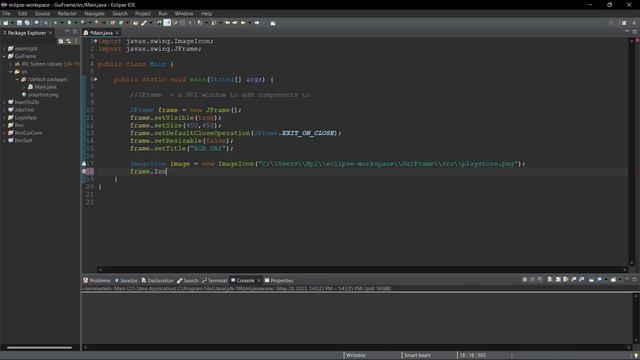Open the Run button dropdown arrow
Viewport: 640px width, 360px height.
tap(76, 23)
